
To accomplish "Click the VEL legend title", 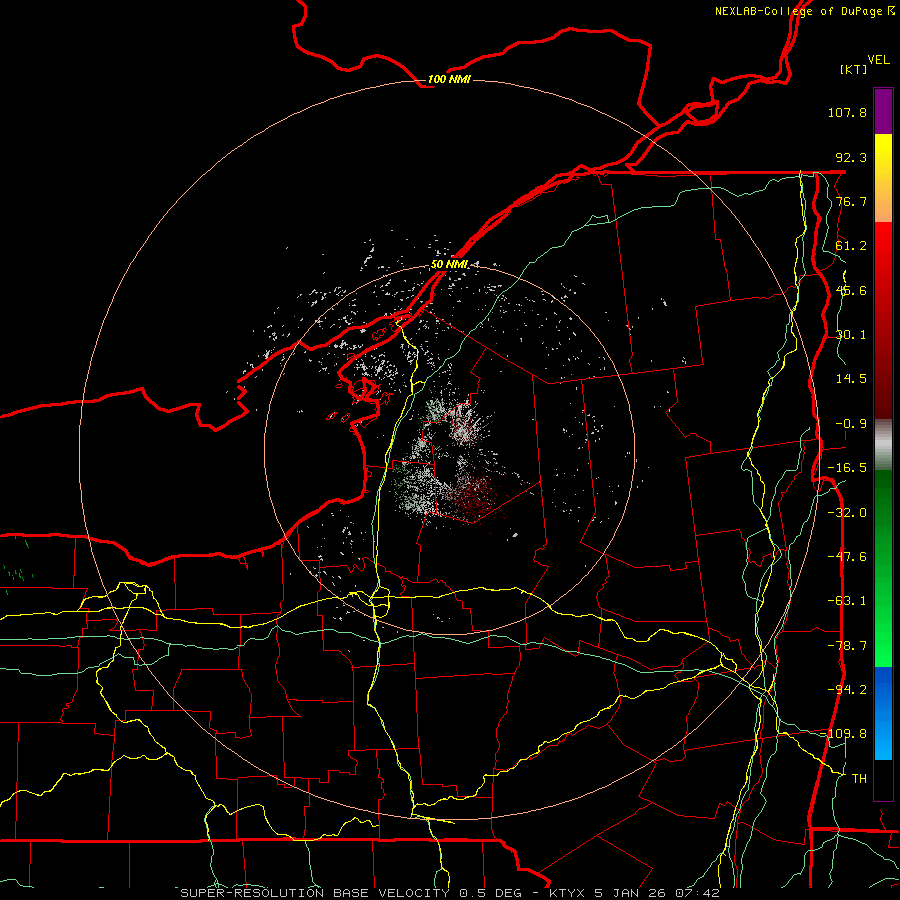I will tap(878, 60).
